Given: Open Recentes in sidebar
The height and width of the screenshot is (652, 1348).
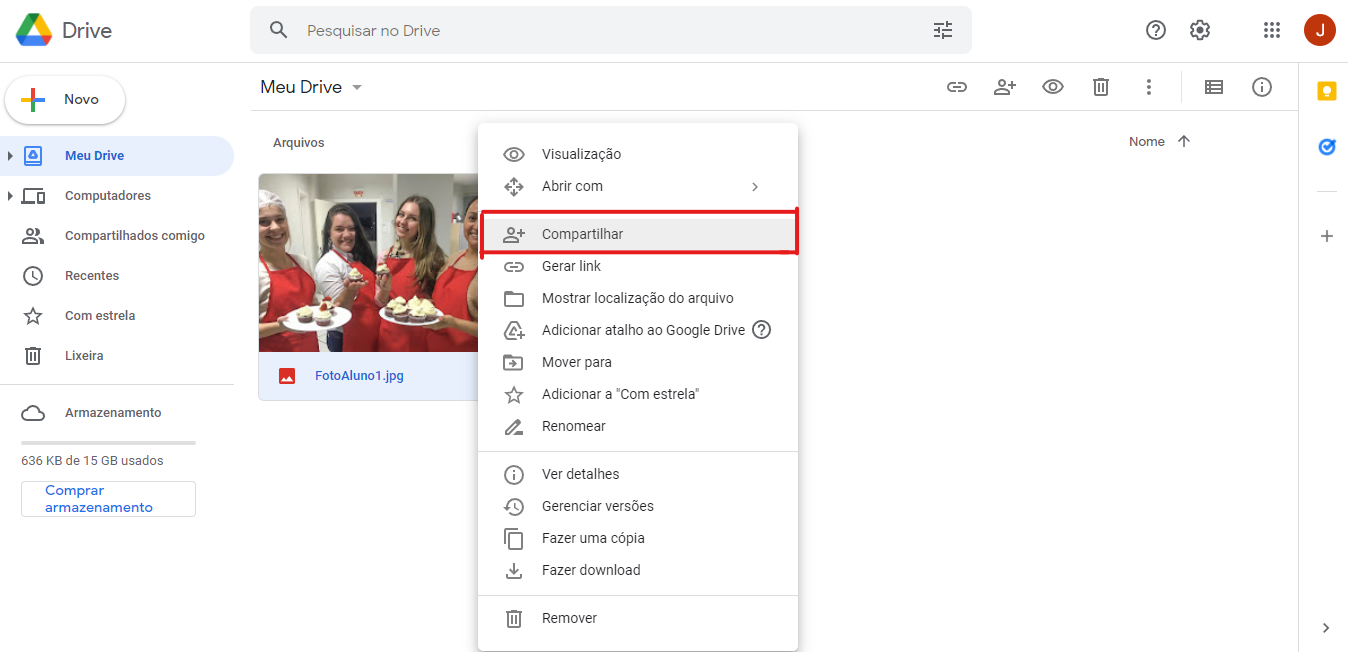Looking at the screenshot, I should tap(117, 276).
